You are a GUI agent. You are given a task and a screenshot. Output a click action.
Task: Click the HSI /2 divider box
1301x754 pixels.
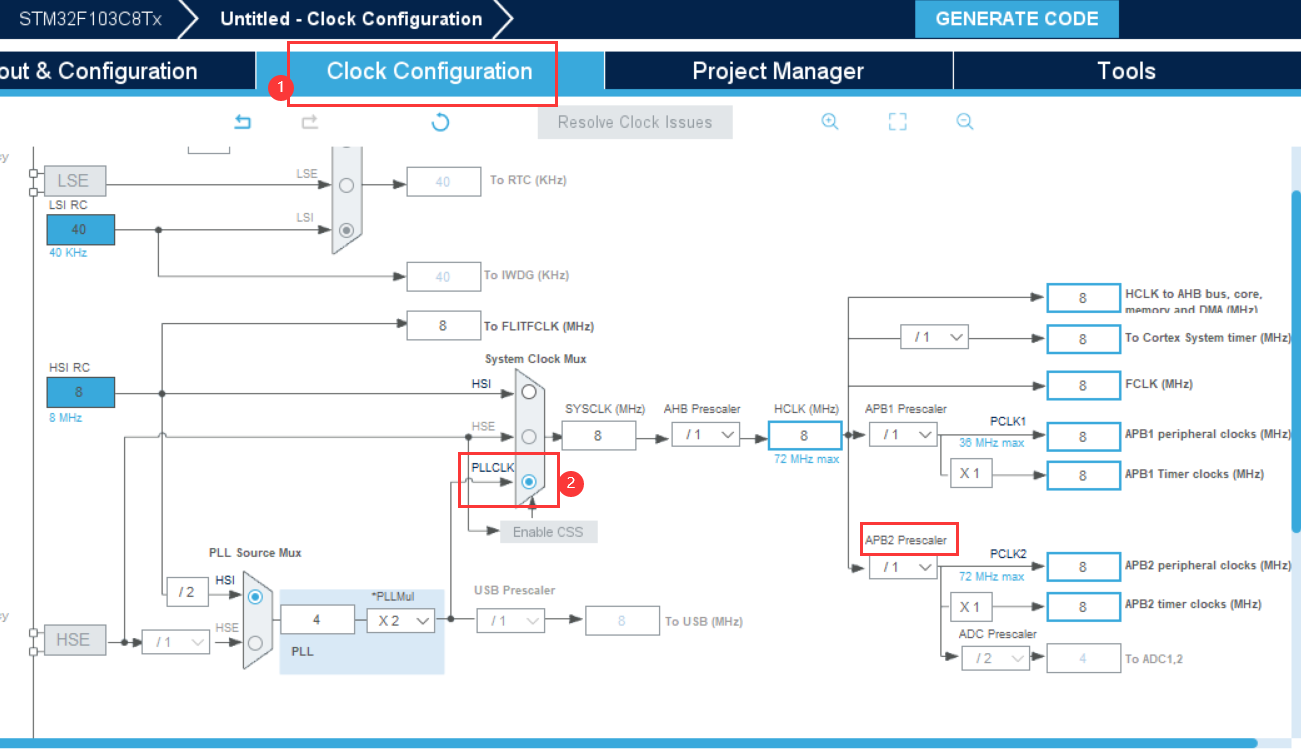pos(187,592)
